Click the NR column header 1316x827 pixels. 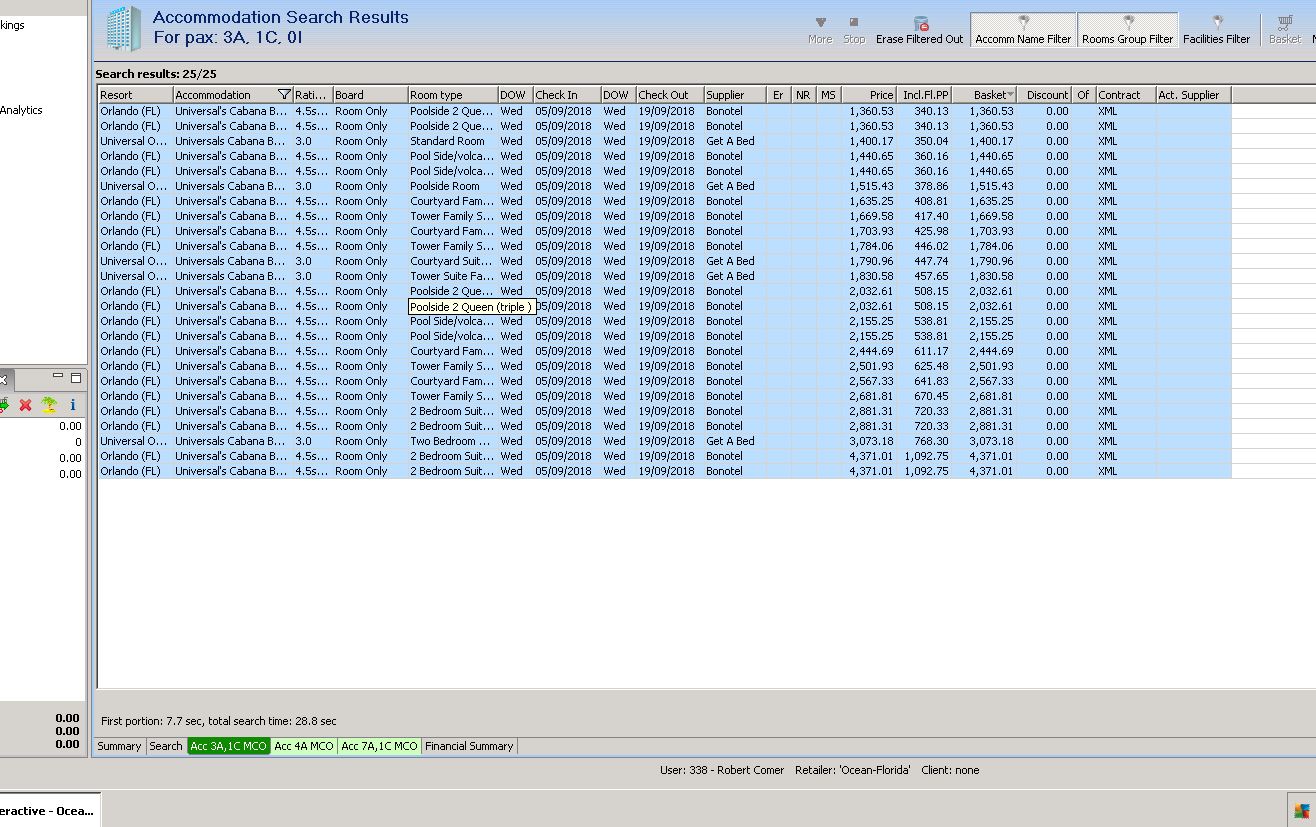(803, 95)
